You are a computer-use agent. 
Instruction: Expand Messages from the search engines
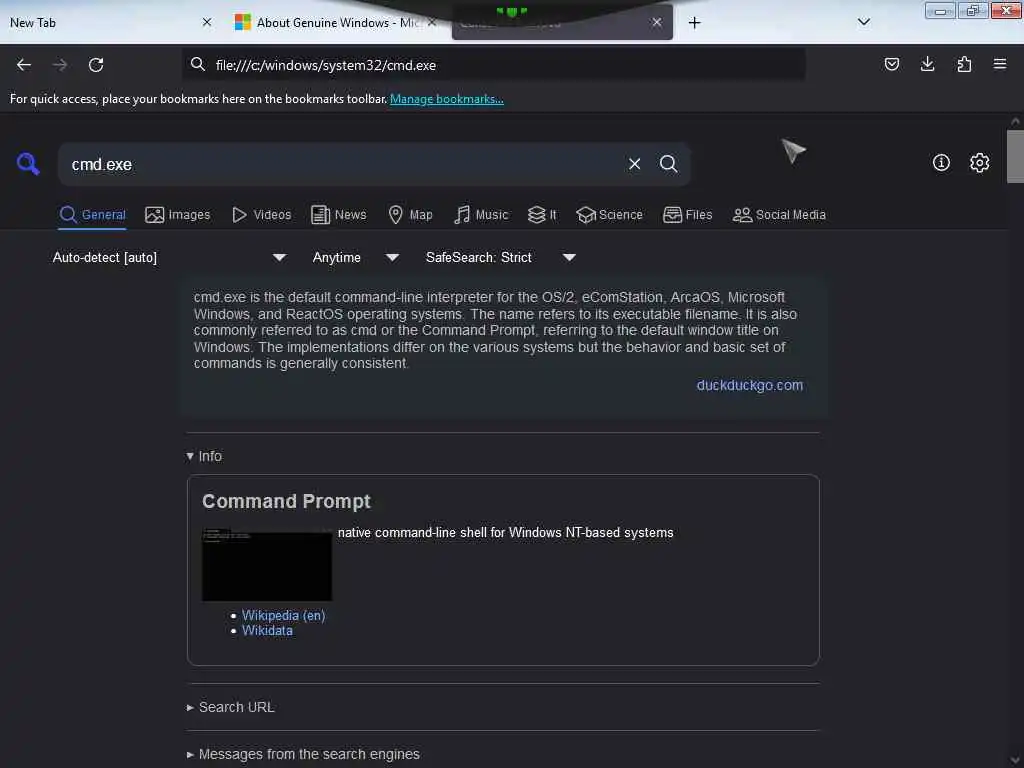303,754
